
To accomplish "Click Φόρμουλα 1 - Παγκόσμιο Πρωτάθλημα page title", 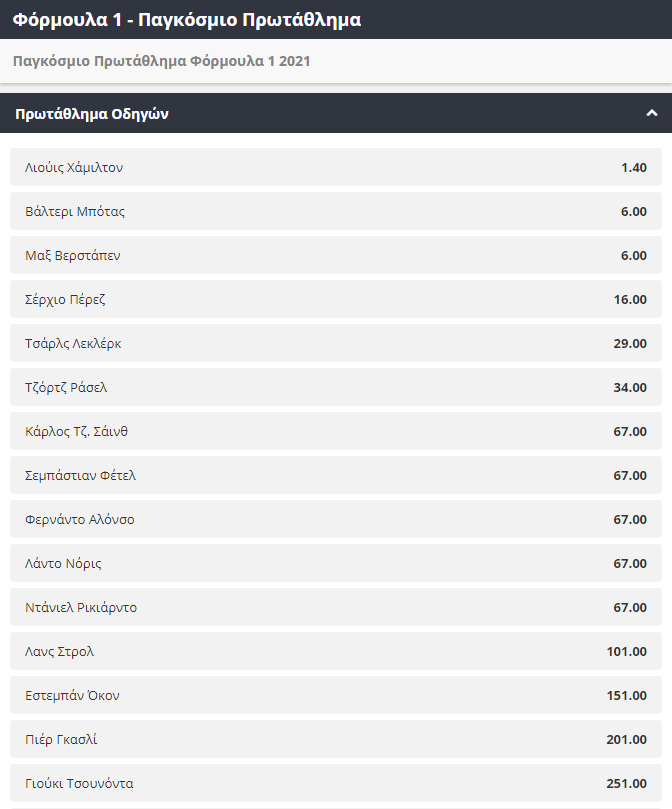I will (x=187, y=19).
